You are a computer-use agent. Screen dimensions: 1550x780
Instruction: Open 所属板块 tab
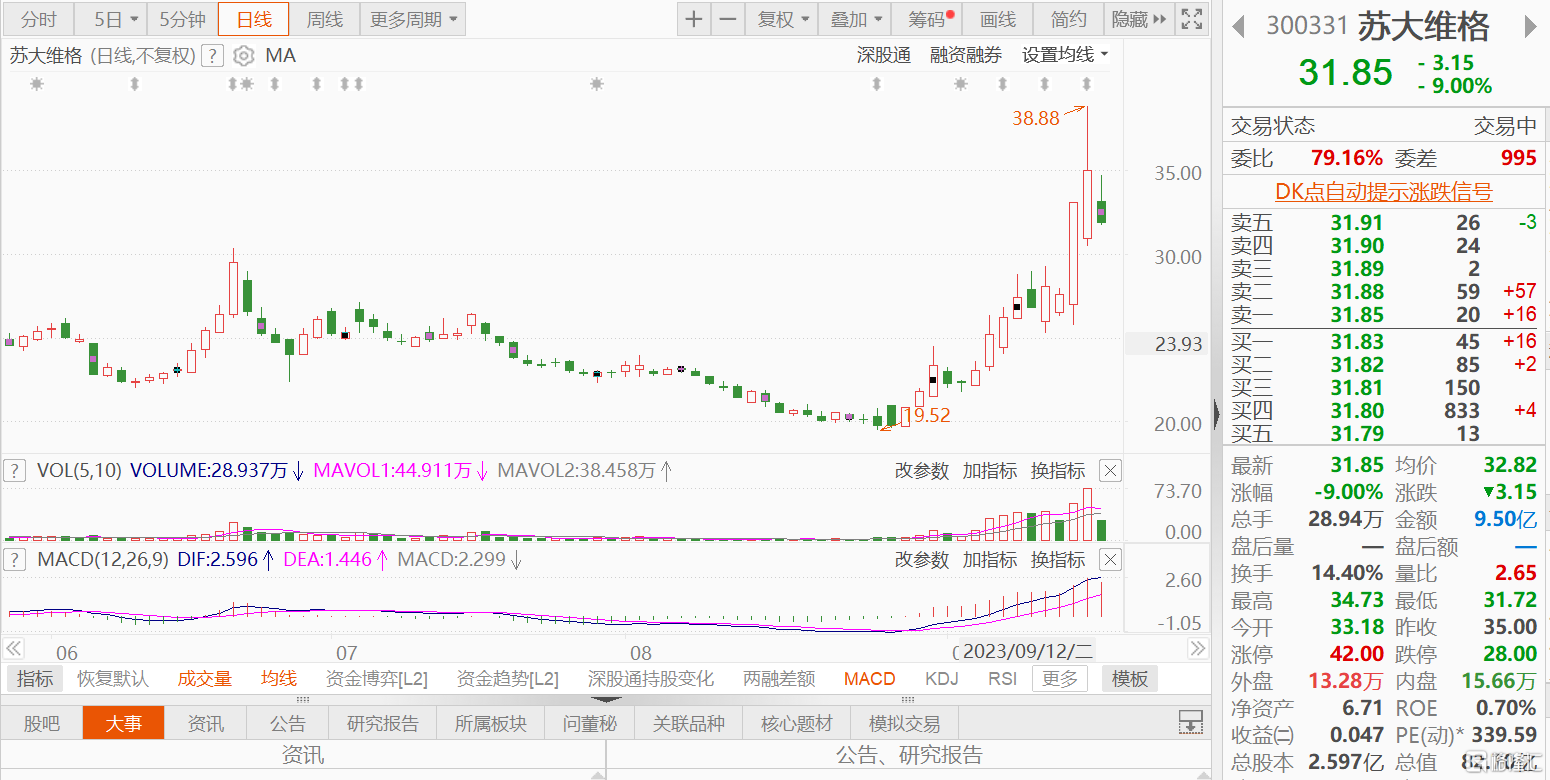click(490, 723)
